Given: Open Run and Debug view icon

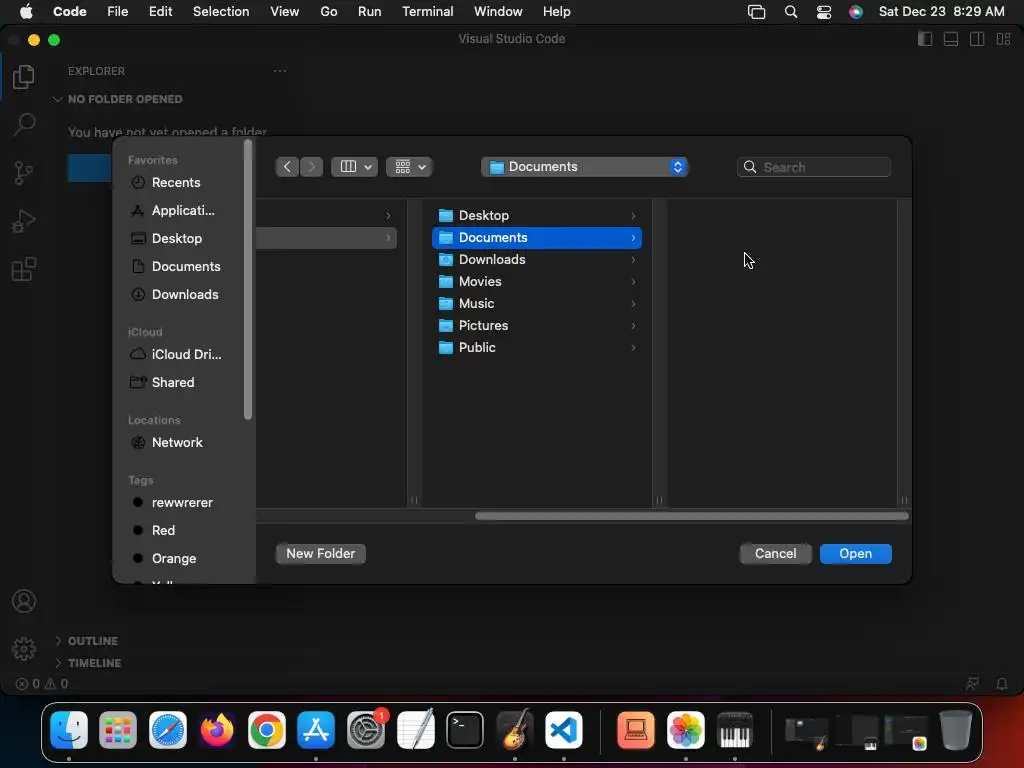Looking at the screenshot, I should click(x=24, y=221).
